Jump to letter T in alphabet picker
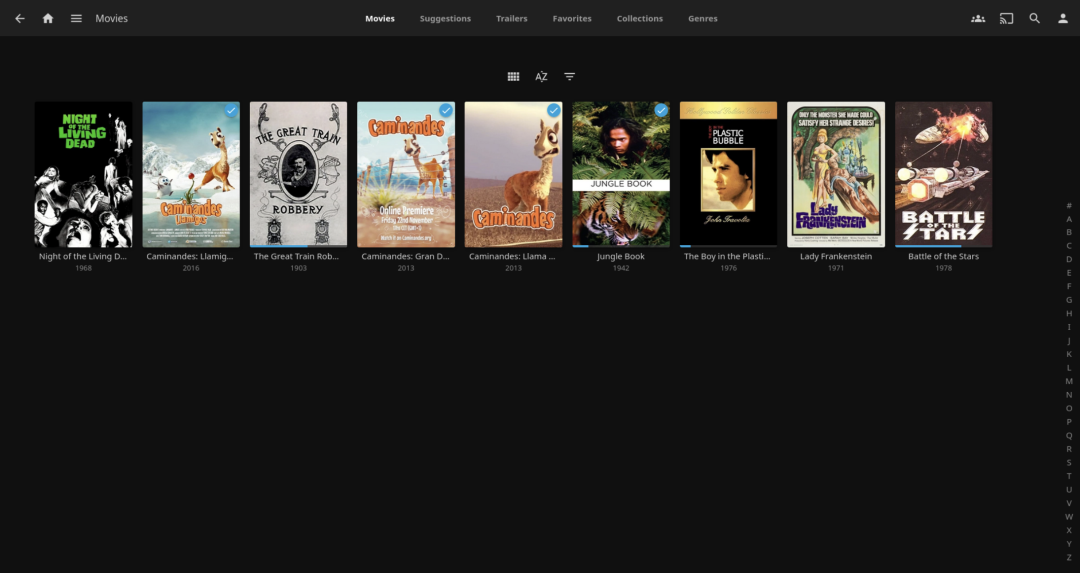The width and height of the screenshot is (1080, 573). 1069,476
